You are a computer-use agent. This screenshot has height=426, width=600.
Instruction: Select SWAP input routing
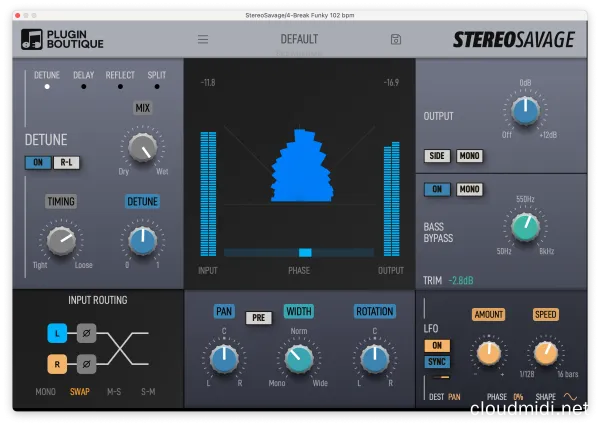pyautogui.click(x=80, y=392)
